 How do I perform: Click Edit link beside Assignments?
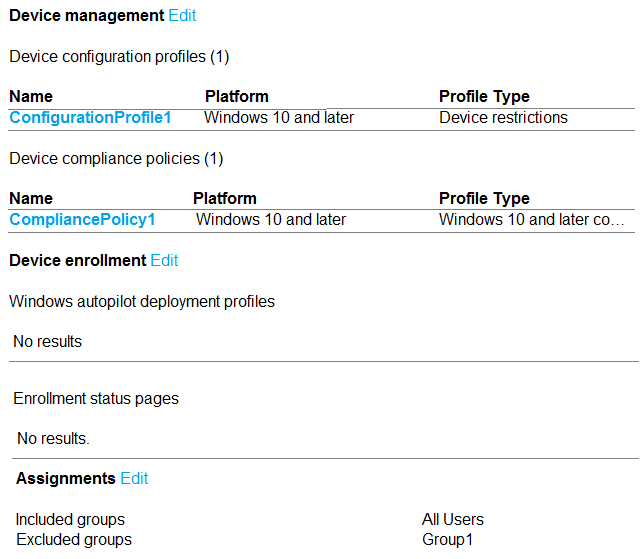pyautogui.click(x=134, y=479)
